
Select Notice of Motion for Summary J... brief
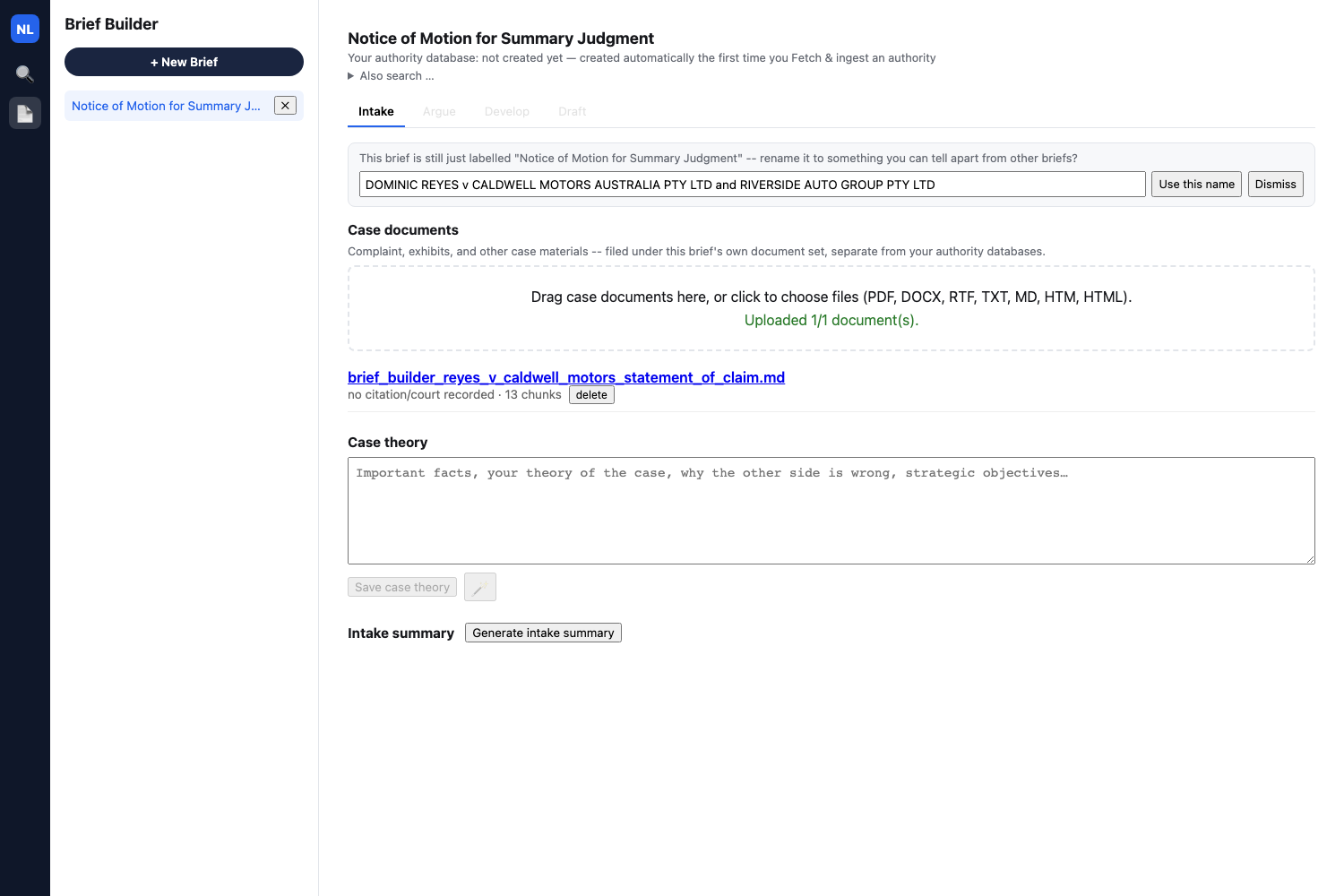pos(167,106)
